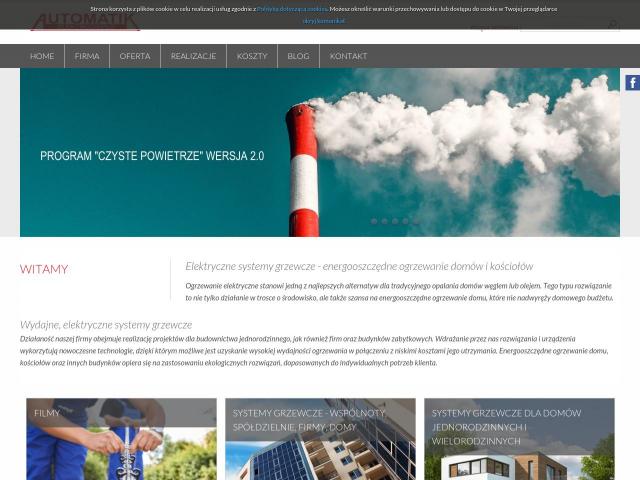Open the Facebook icon on the right edge
640x480 pixels.
coord(633,83)
